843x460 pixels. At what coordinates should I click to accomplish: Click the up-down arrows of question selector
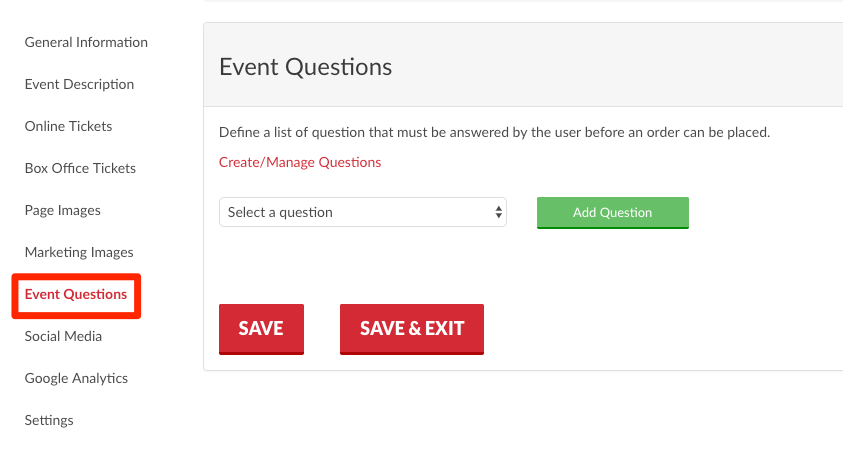pos(498,212)
